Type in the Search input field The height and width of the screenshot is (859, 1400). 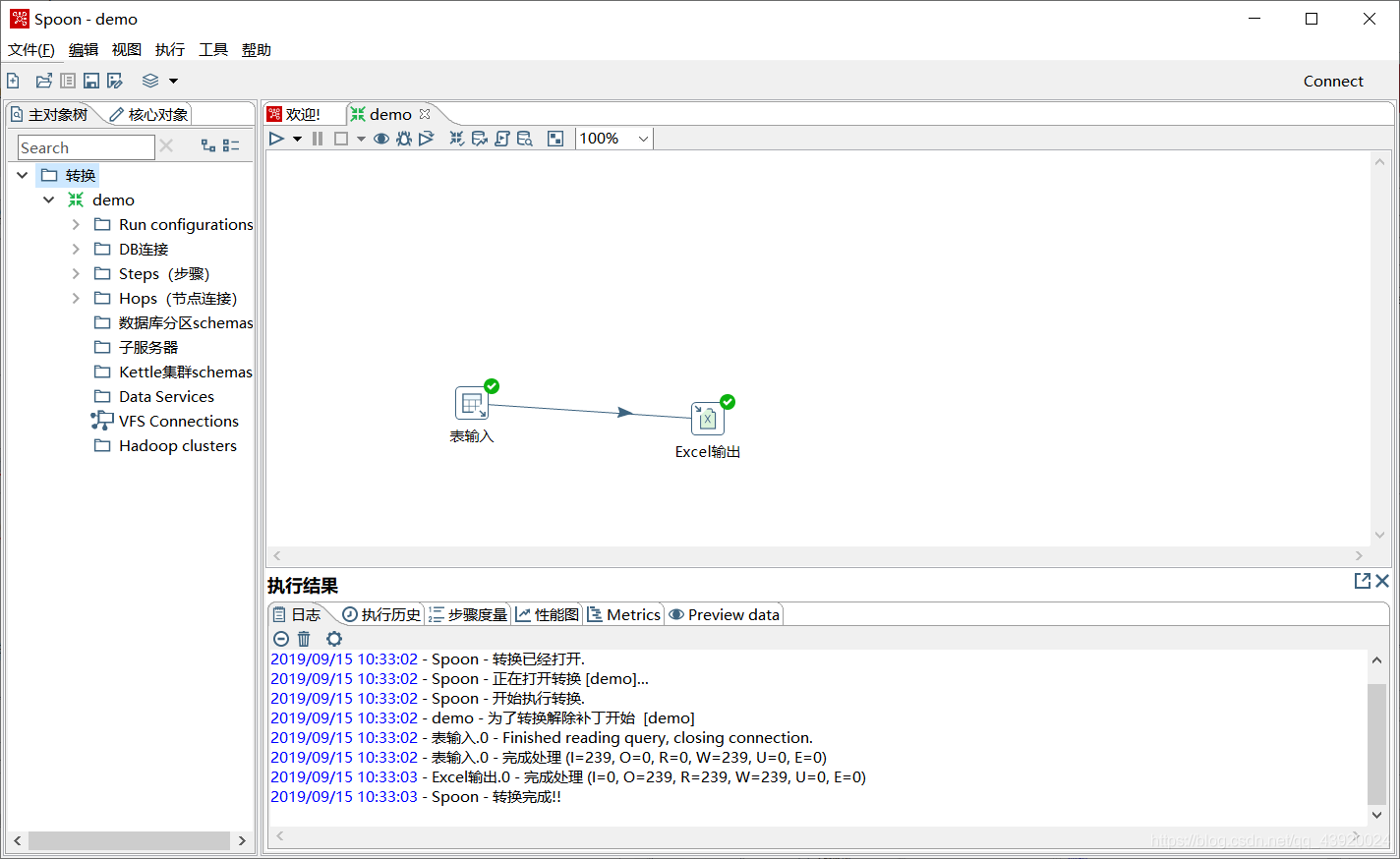pyautogui.click(x=87, y=147)
